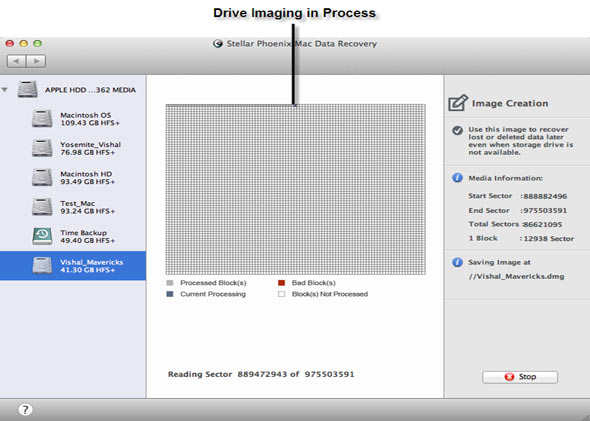Stop the drive imaging process
Viewport: 590px width, 421px height.
coord(520,377)
